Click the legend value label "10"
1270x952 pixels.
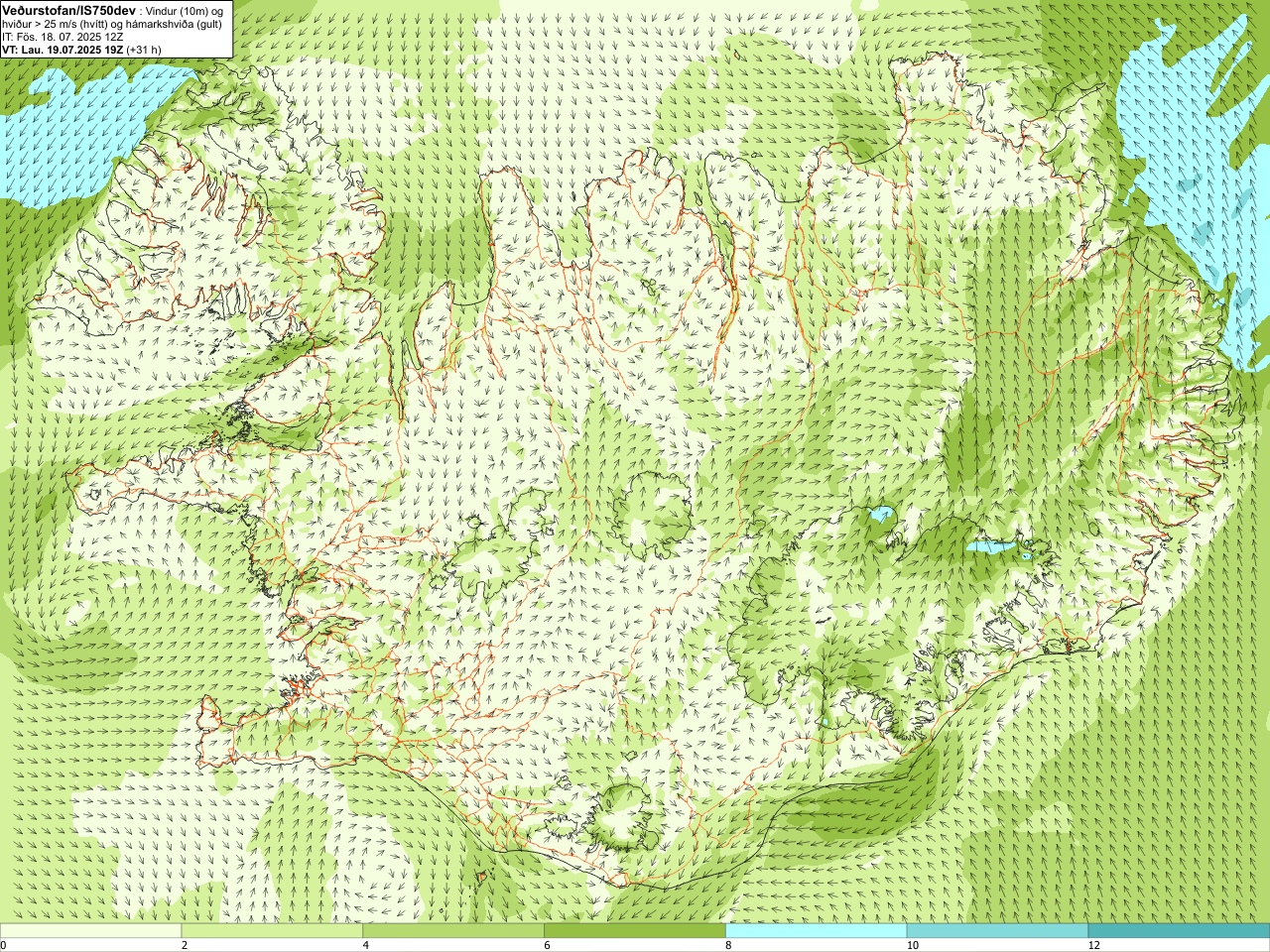[x=912, y=945]
